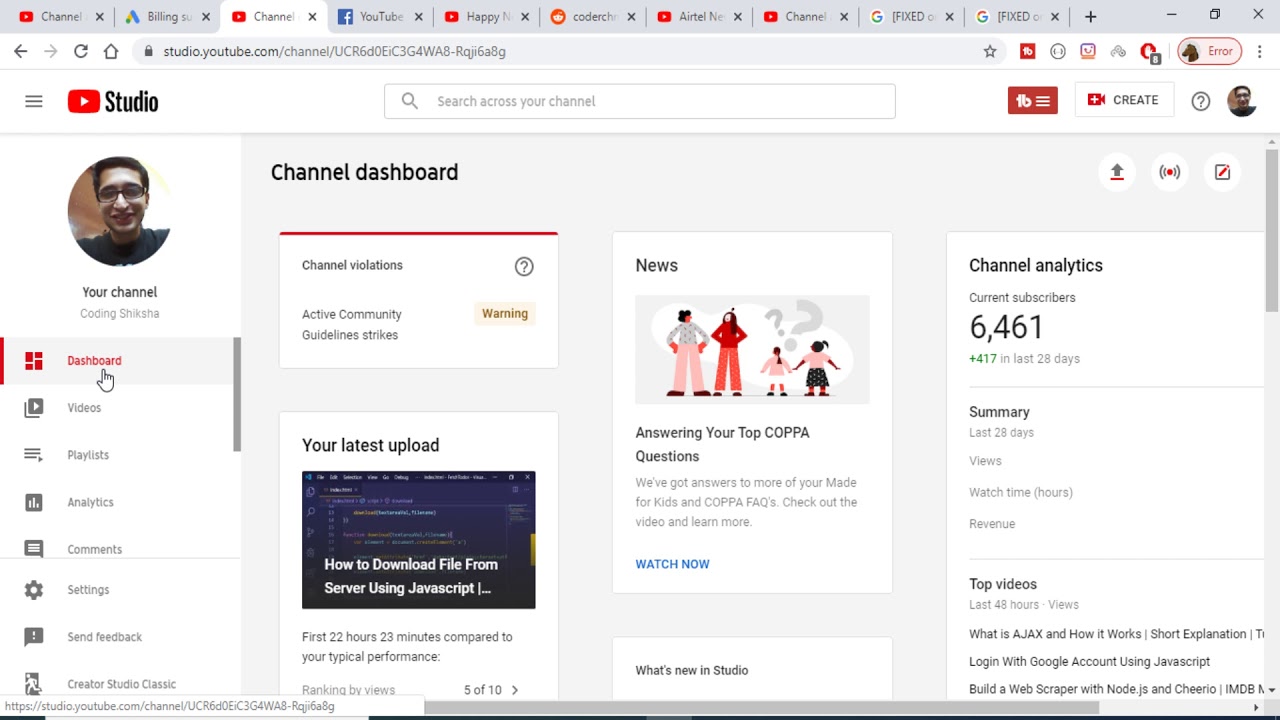
Task: Open the latest upload video thumbnail
Action: point(418,540)
